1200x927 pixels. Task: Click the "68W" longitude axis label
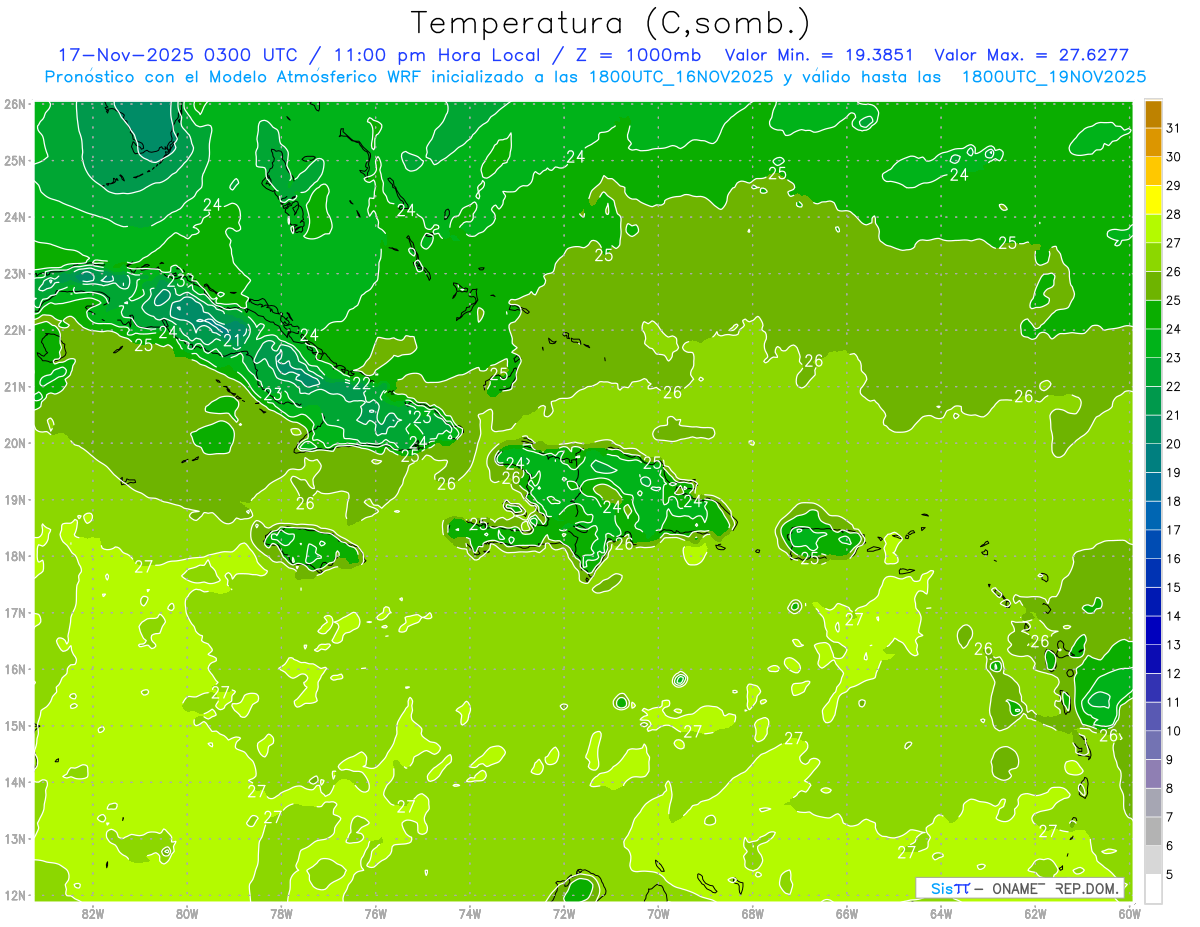point(753,913)
